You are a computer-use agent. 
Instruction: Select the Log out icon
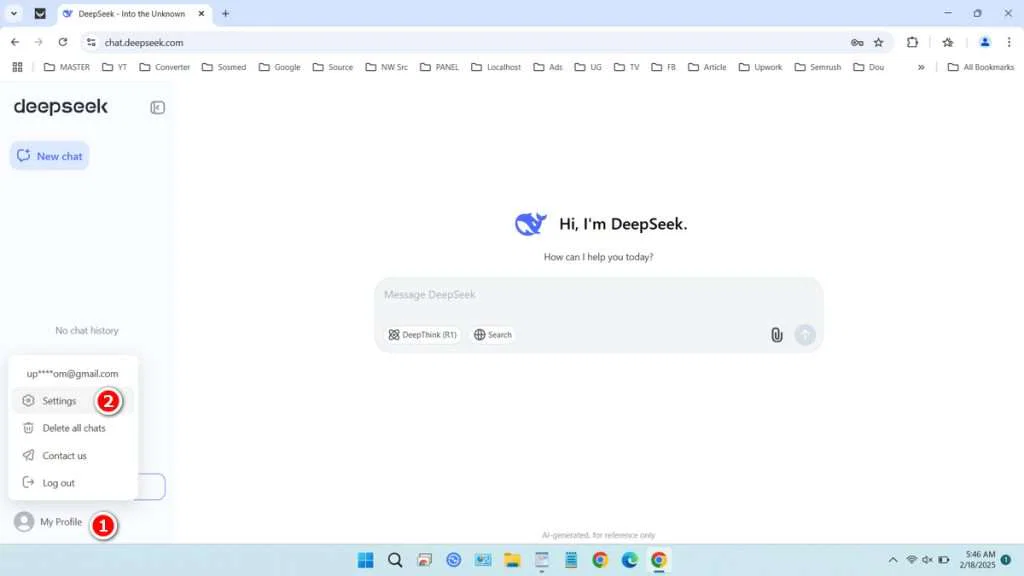click(x=27, y=482)
